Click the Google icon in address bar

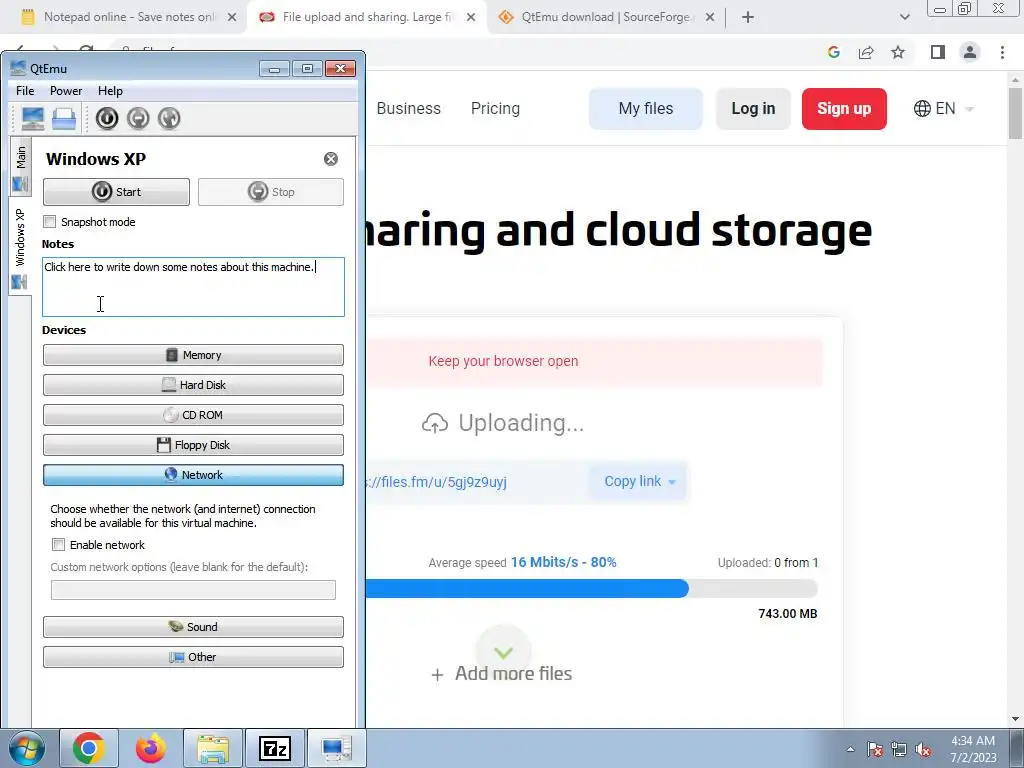coord(834,52)
